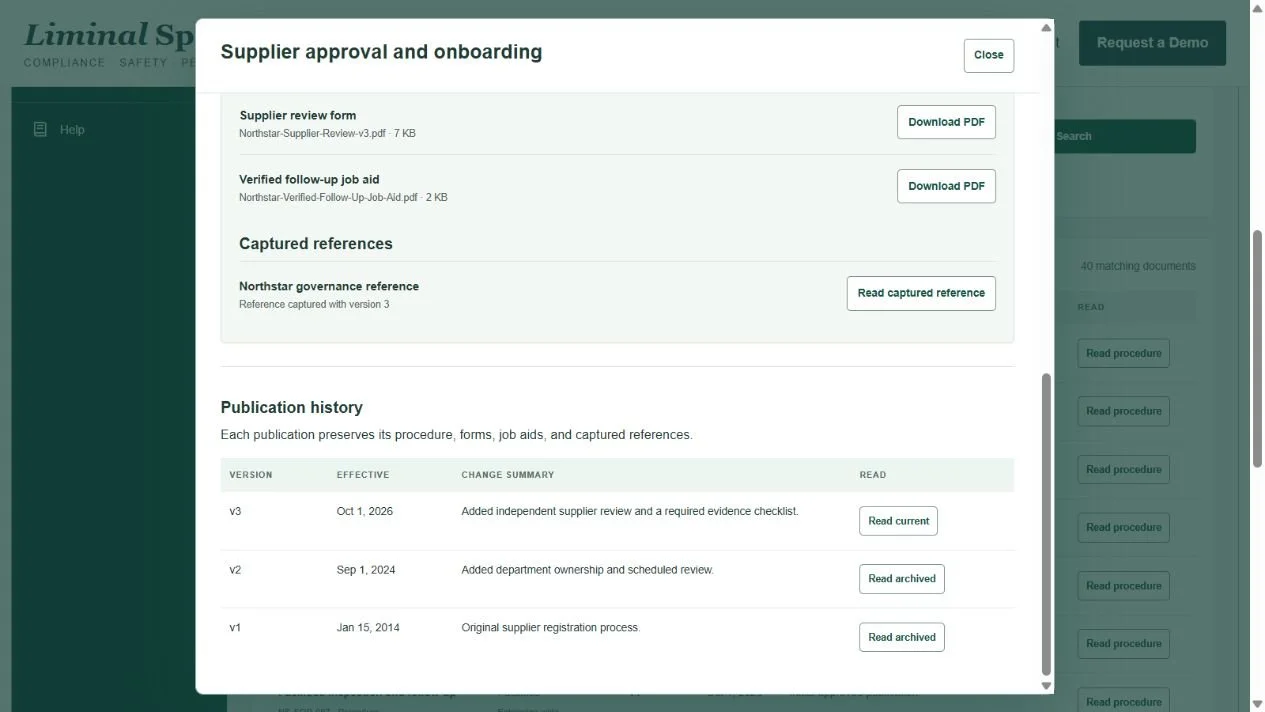1265x712 pixels.
Task: Click the Jan 15, 2014 effective date
Action: (x=368, y=628)
